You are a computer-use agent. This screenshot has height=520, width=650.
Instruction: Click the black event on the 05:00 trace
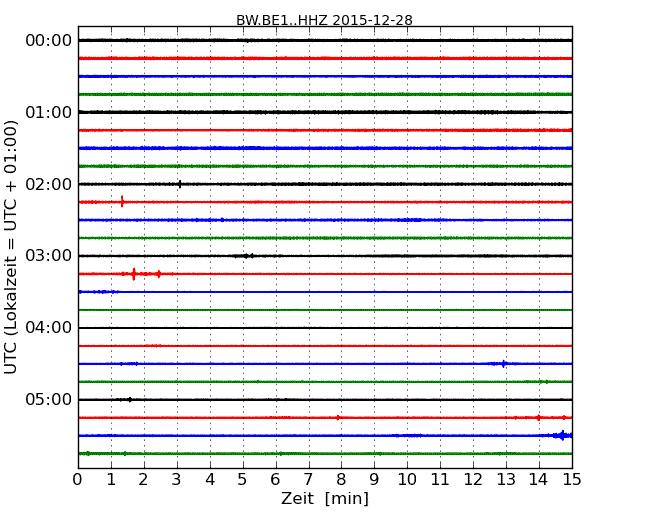pos(130,400)
